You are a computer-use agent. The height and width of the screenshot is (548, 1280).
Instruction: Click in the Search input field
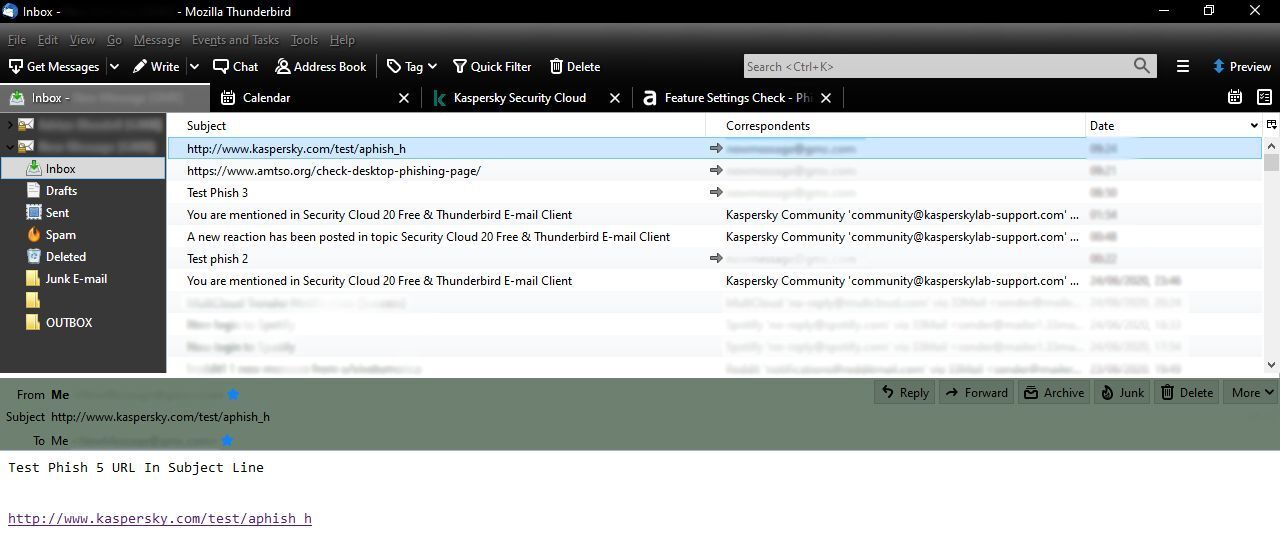tap(936, 67)
